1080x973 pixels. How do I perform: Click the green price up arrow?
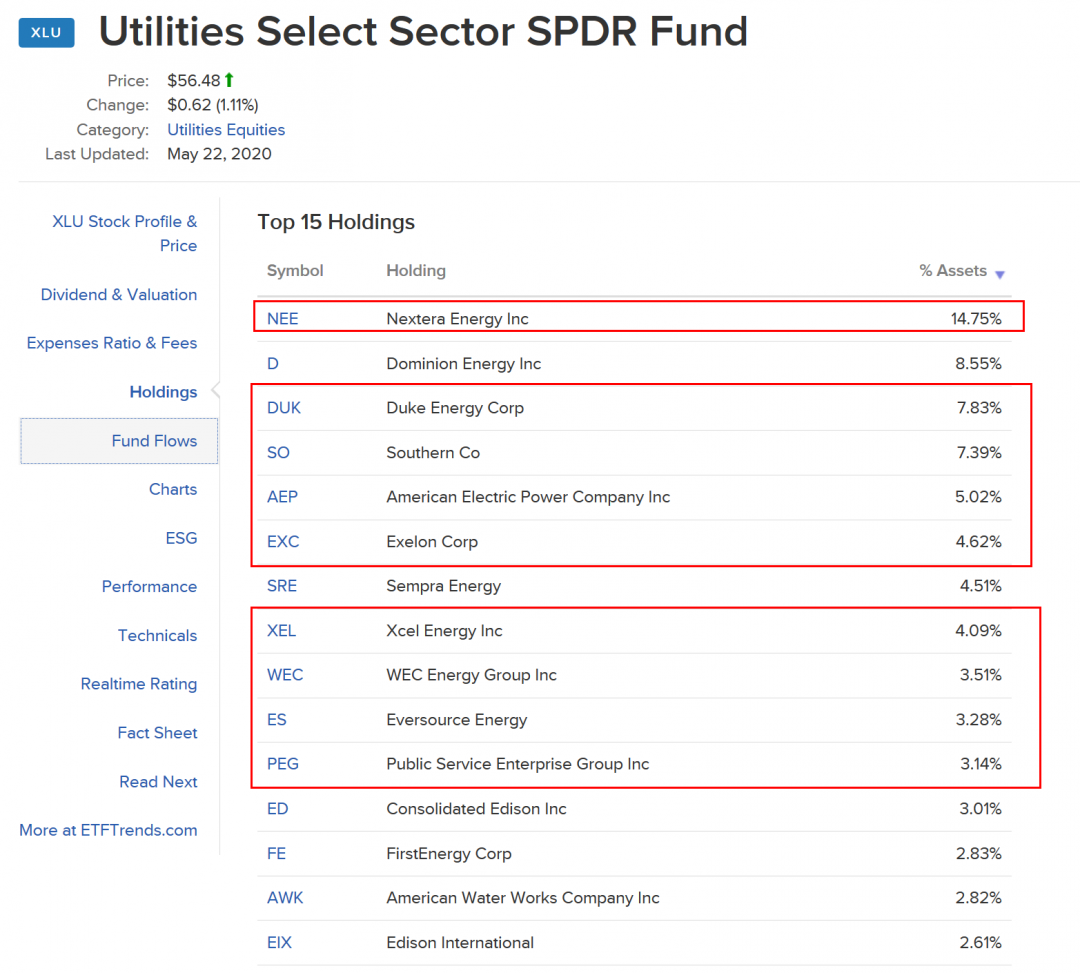click(229, 80)
